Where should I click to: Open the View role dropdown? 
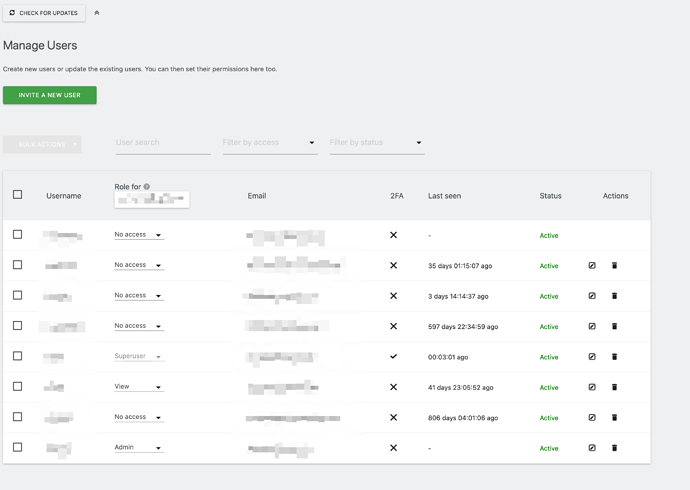[x=139, y=387]
